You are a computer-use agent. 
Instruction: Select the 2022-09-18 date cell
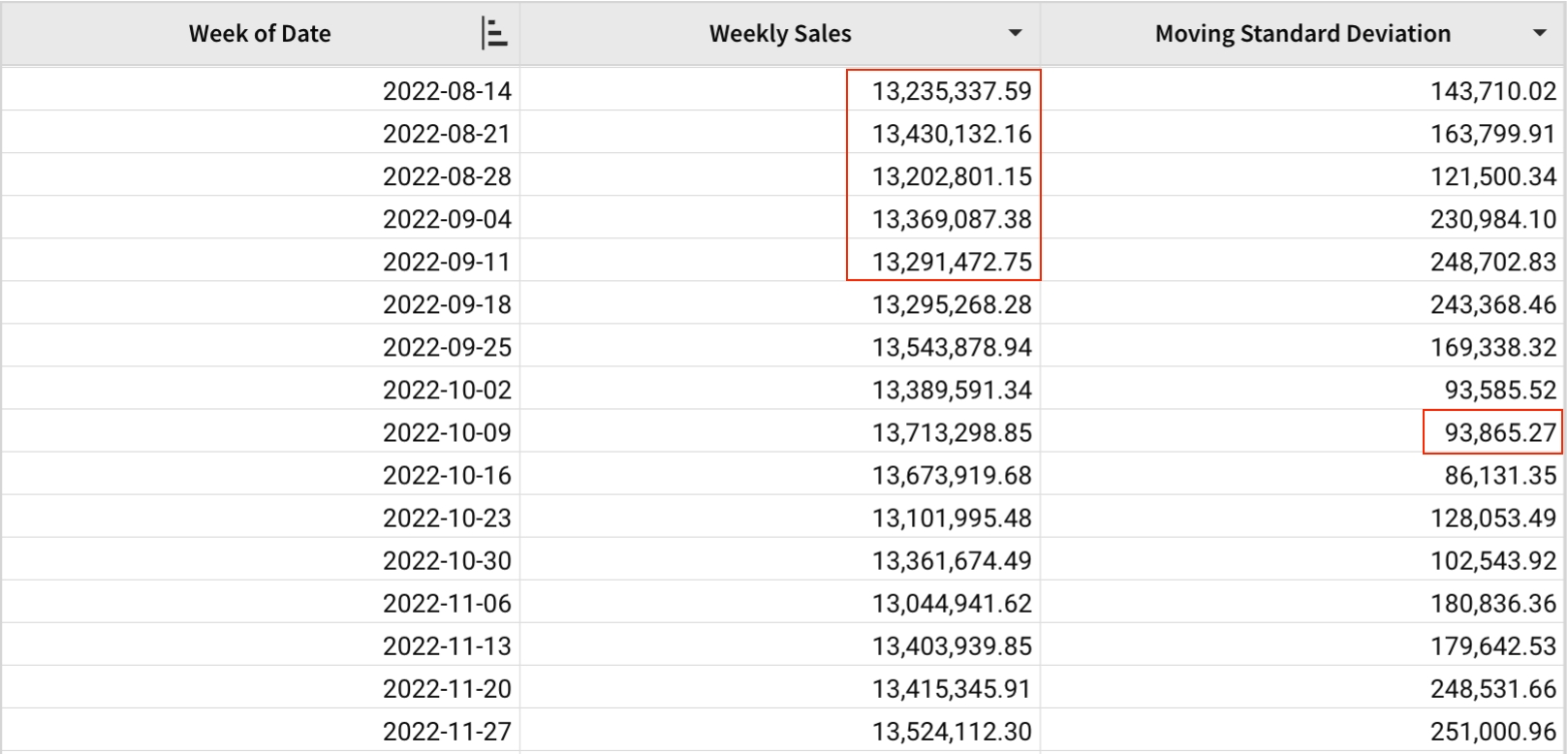pos(447,304)
